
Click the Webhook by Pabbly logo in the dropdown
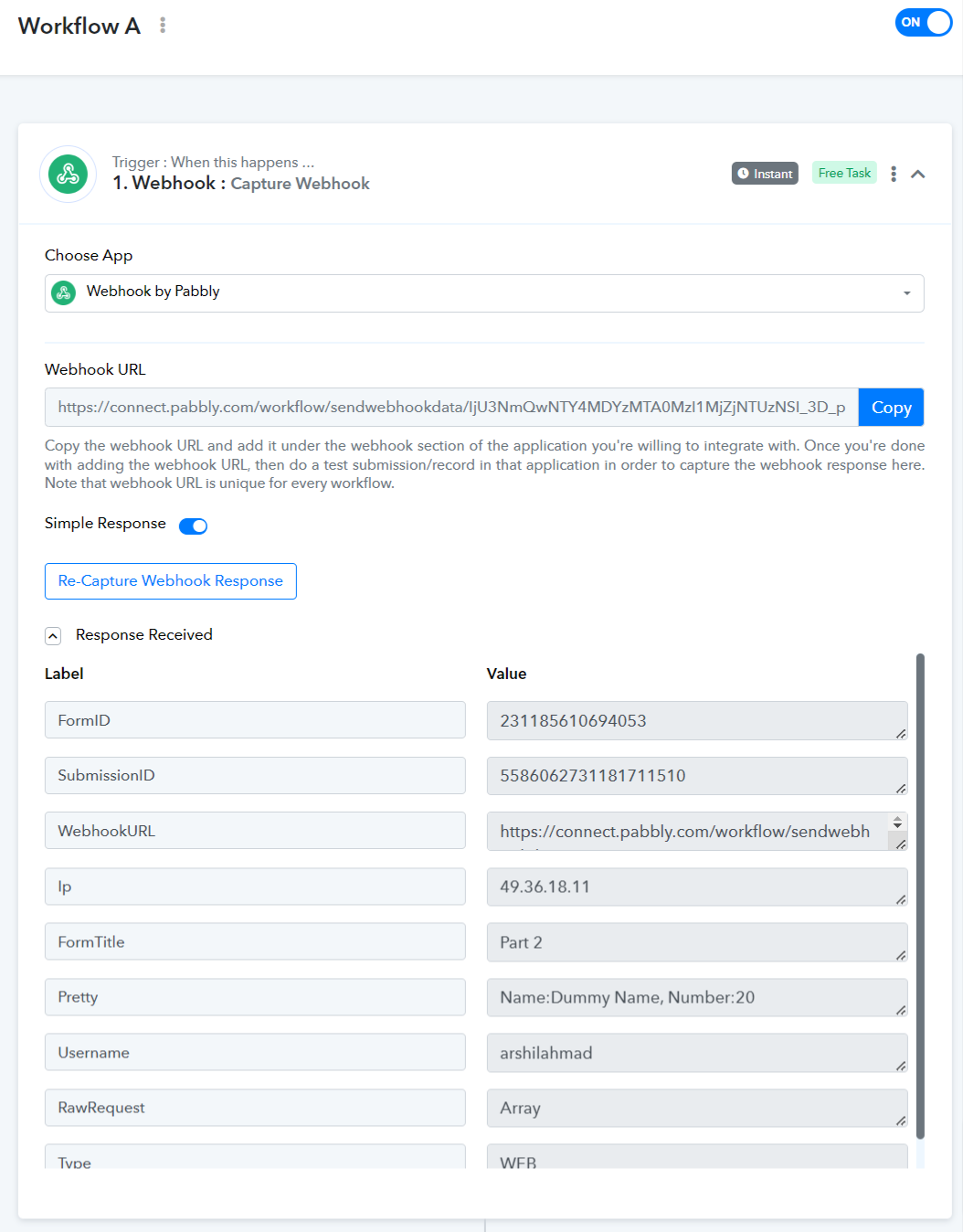point(63,292)
